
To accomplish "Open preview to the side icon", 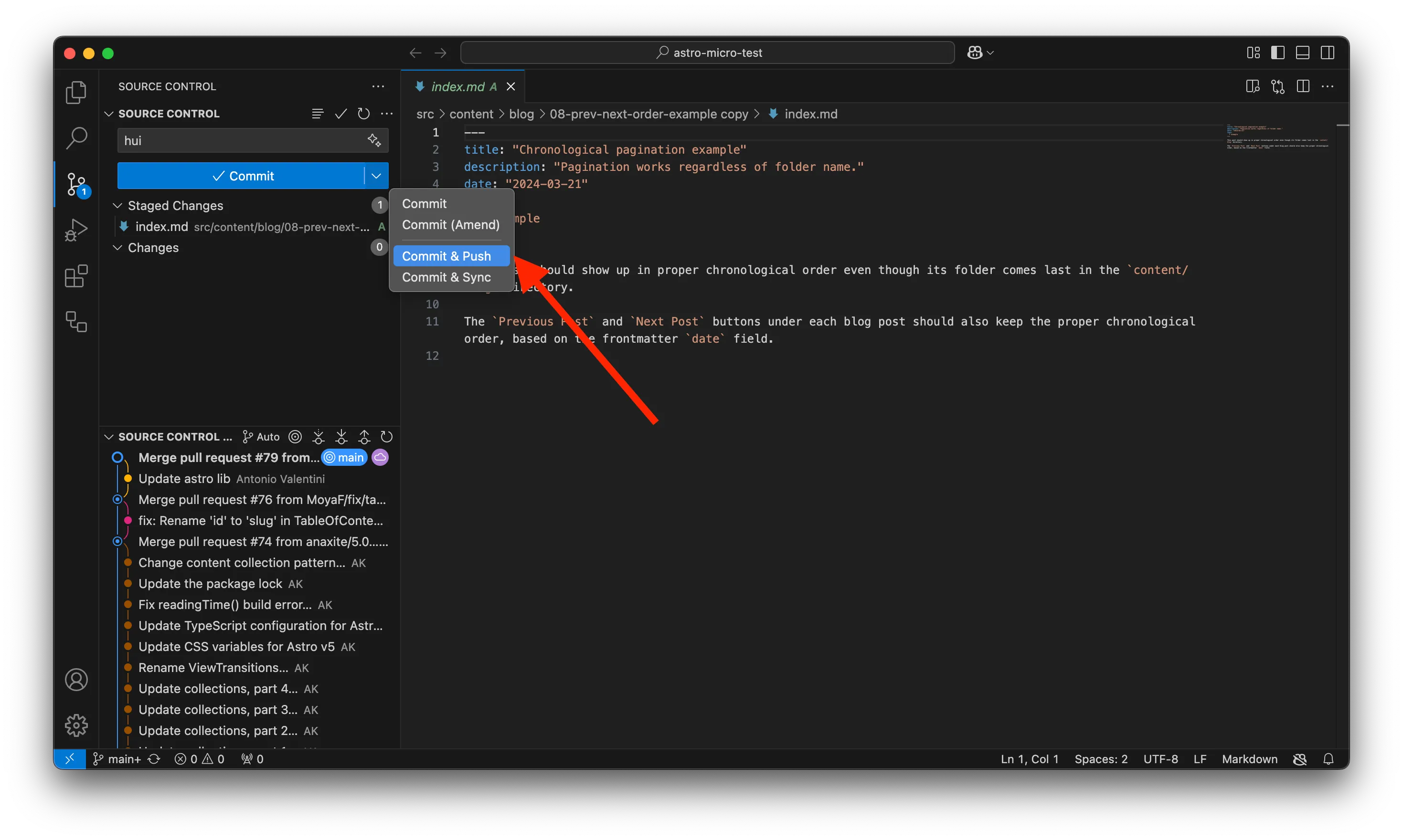I will pos(1253,86).
